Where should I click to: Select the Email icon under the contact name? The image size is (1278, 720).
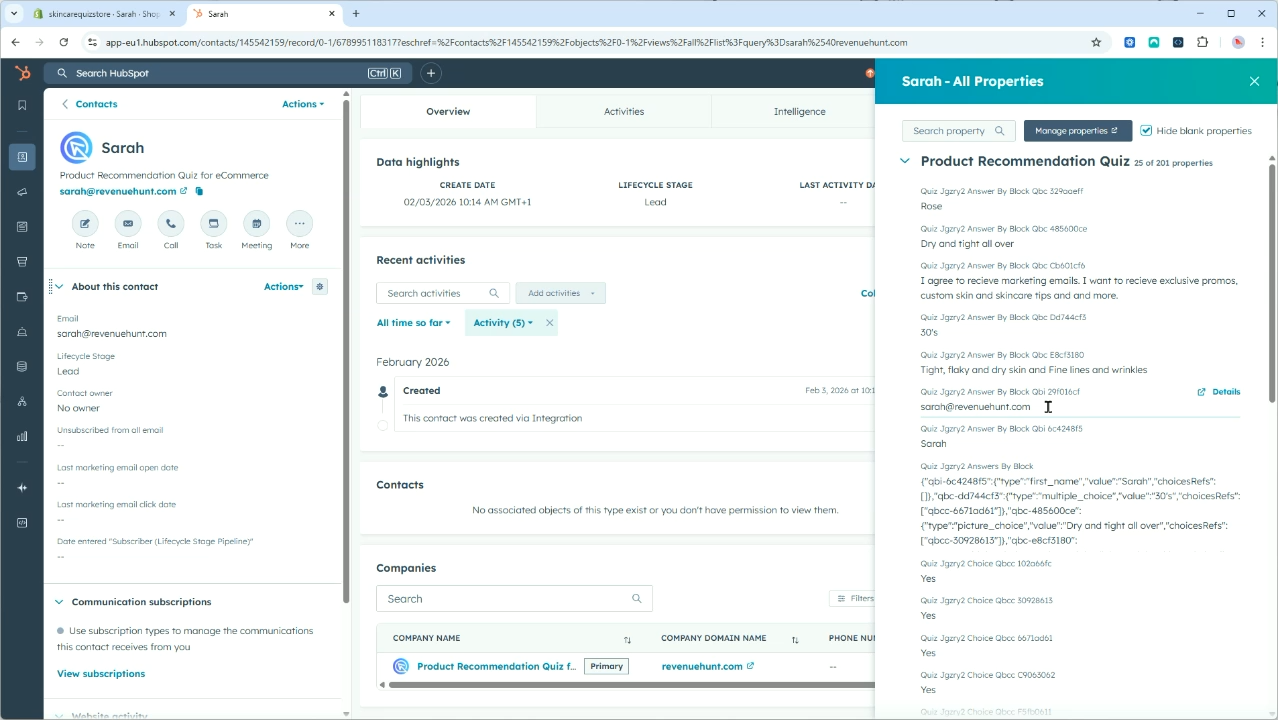click(x=128, y=224)
